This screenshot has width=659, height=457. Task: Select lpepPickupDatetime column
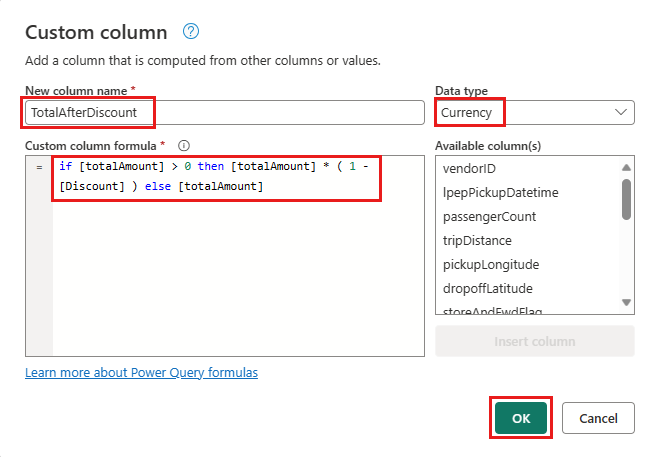(501, 192)
